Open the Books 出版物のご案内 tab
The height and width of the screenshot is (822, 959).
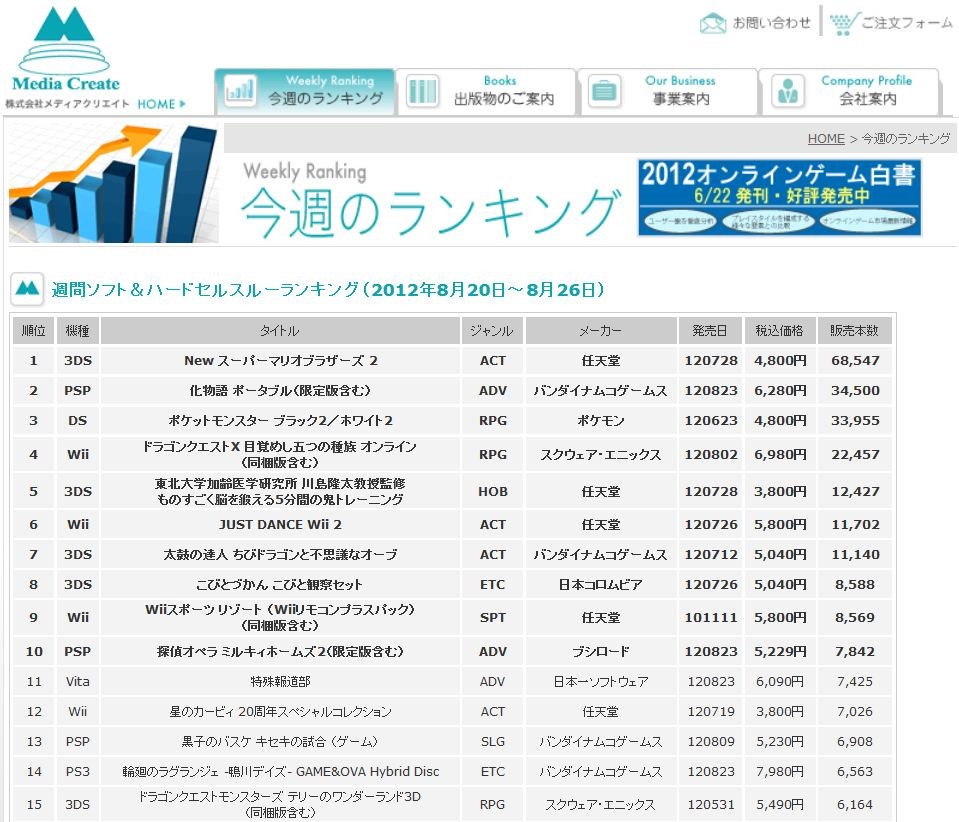486,91
